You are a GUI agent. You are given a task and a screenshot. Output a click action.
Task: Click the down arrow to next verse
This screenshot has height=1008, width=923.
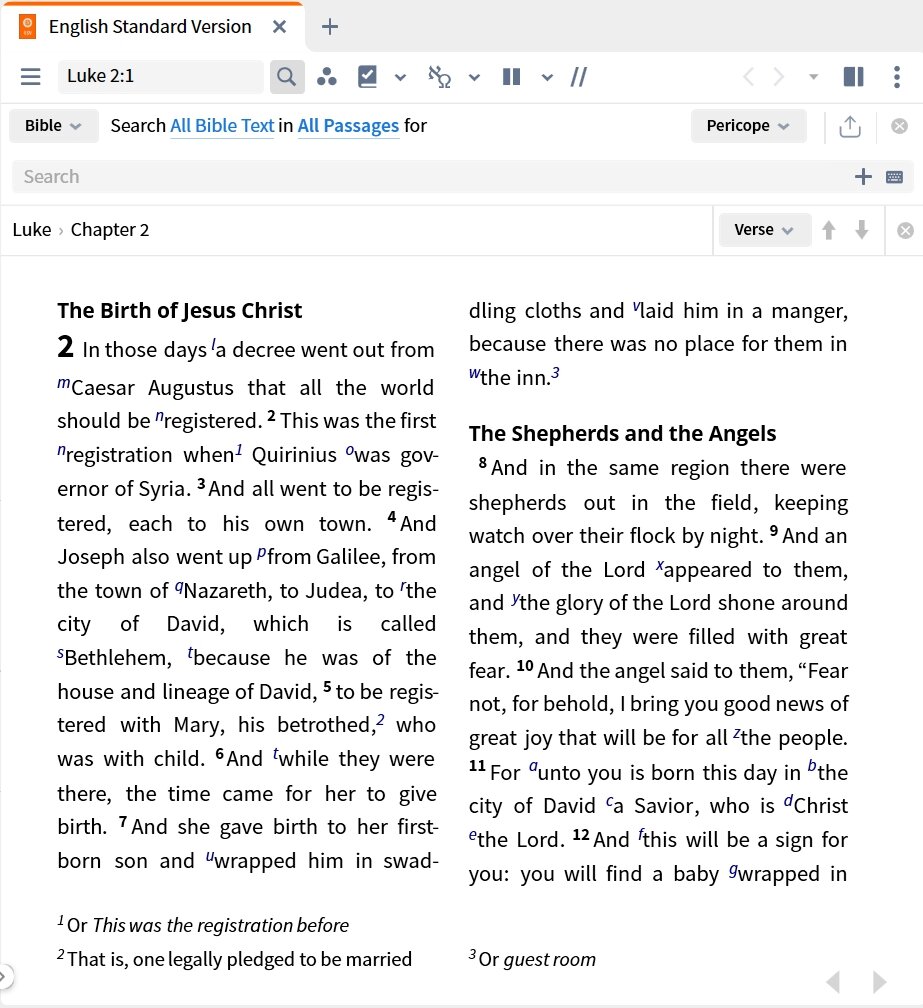click(x=861, y=230)
